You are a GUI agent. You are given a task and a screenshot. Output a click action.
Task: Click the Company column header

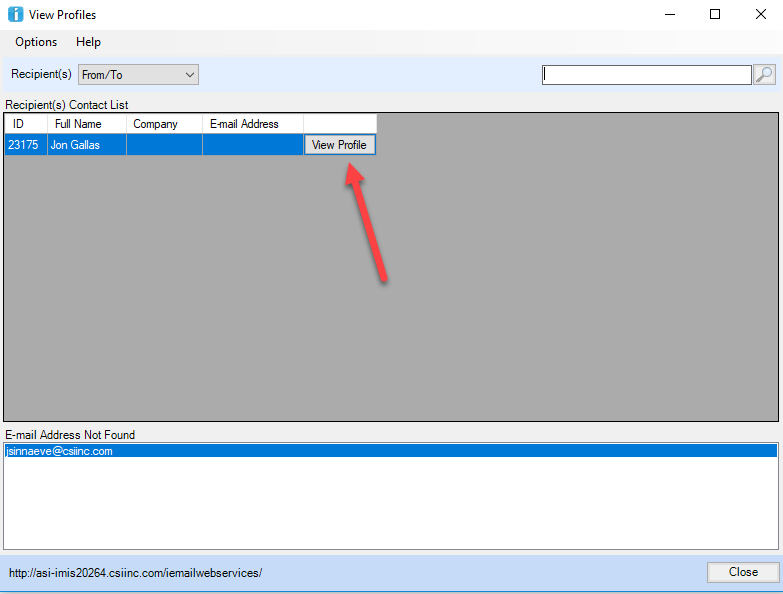point(164,124)
